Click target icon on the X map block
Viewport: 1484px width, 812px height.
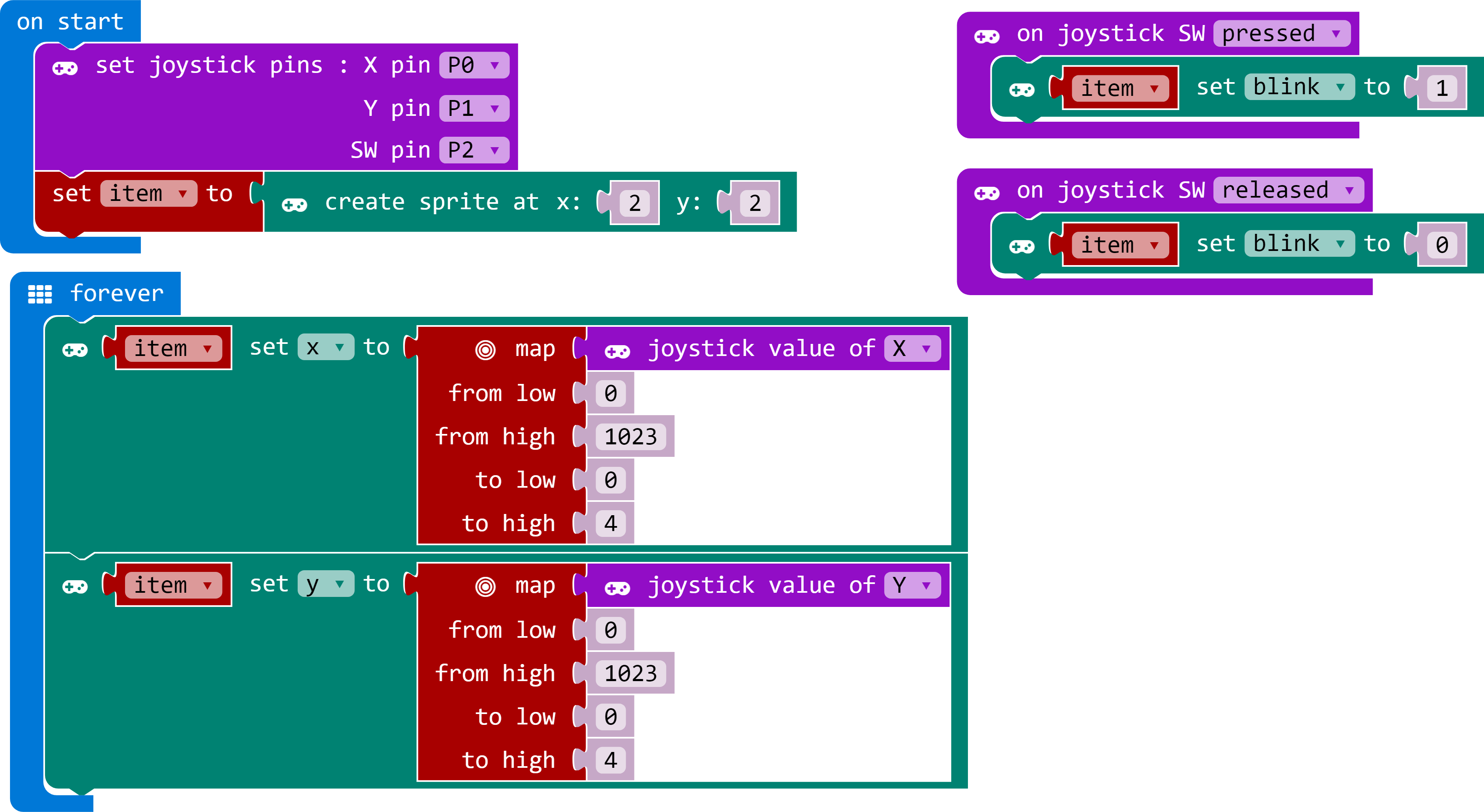485,350
